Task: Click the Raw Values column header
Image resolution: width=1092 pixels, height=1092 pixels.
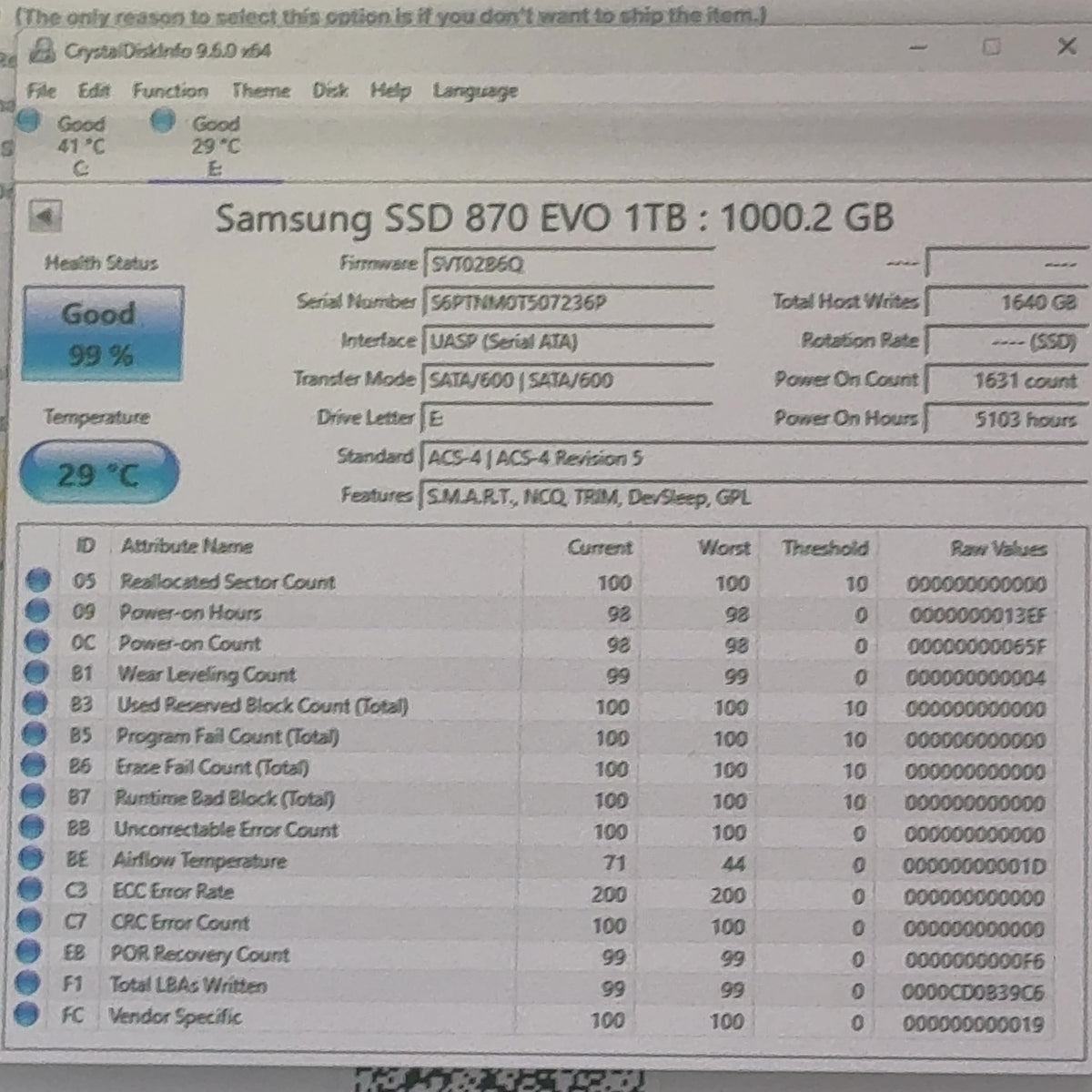Action: coord(998,548)
